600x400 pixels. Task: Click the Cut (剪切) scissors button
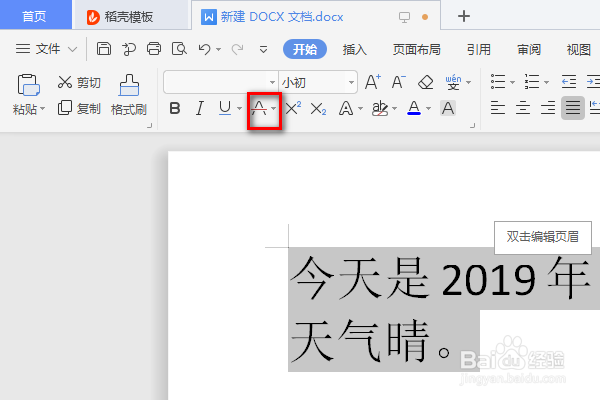(x=79, y=82)
